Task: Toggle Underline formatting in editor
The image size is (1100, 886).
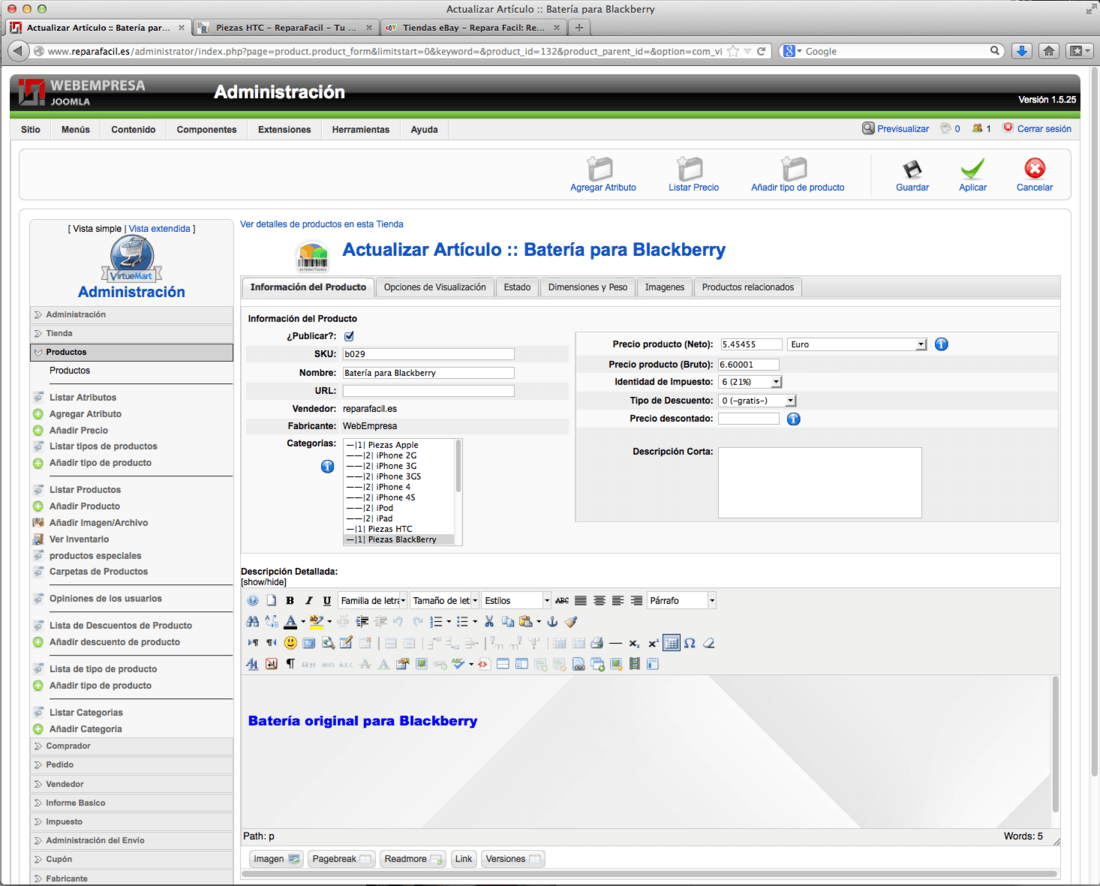Action: point(327,600)
